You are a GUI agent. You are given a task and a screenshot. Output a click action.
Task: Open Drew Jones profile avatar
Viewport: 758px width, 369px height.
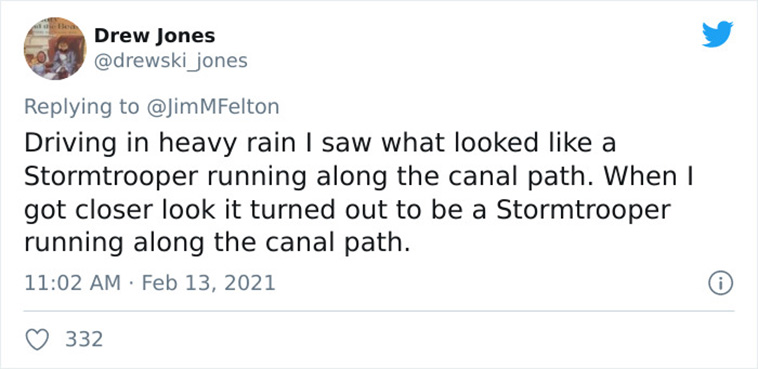click(55, 48)
